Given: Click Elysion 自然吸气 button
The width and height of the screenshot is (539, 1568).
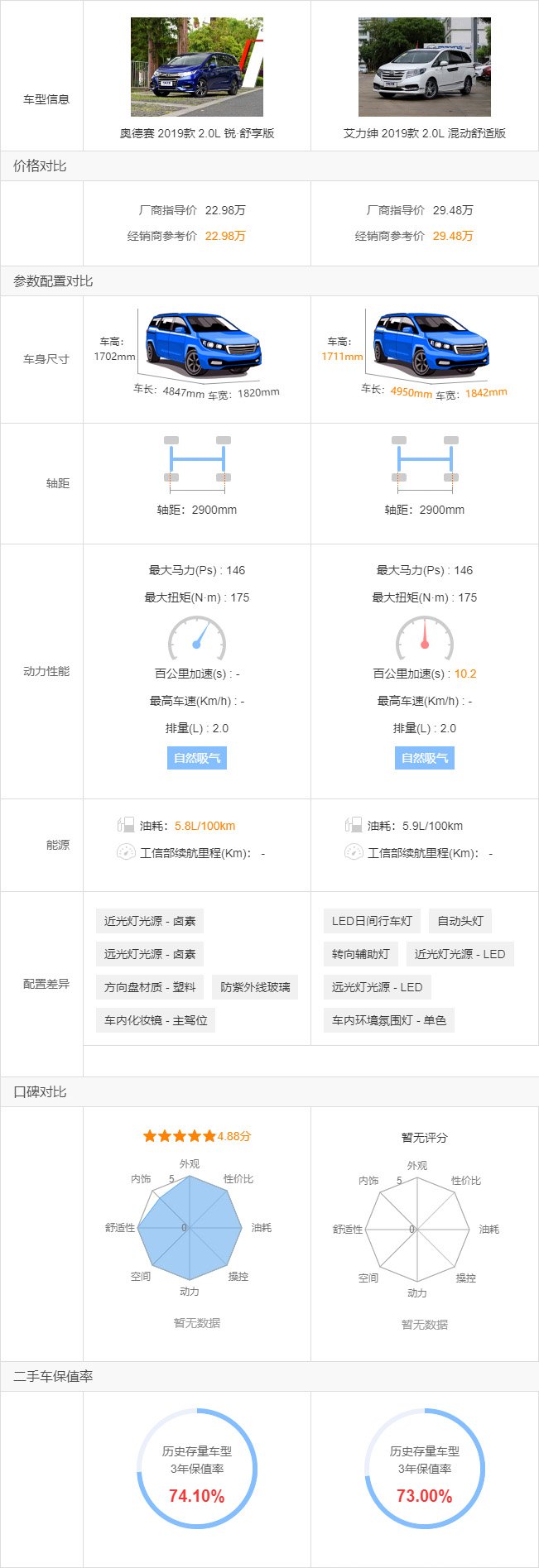Looking at the screenshot, I should (425, 758).
